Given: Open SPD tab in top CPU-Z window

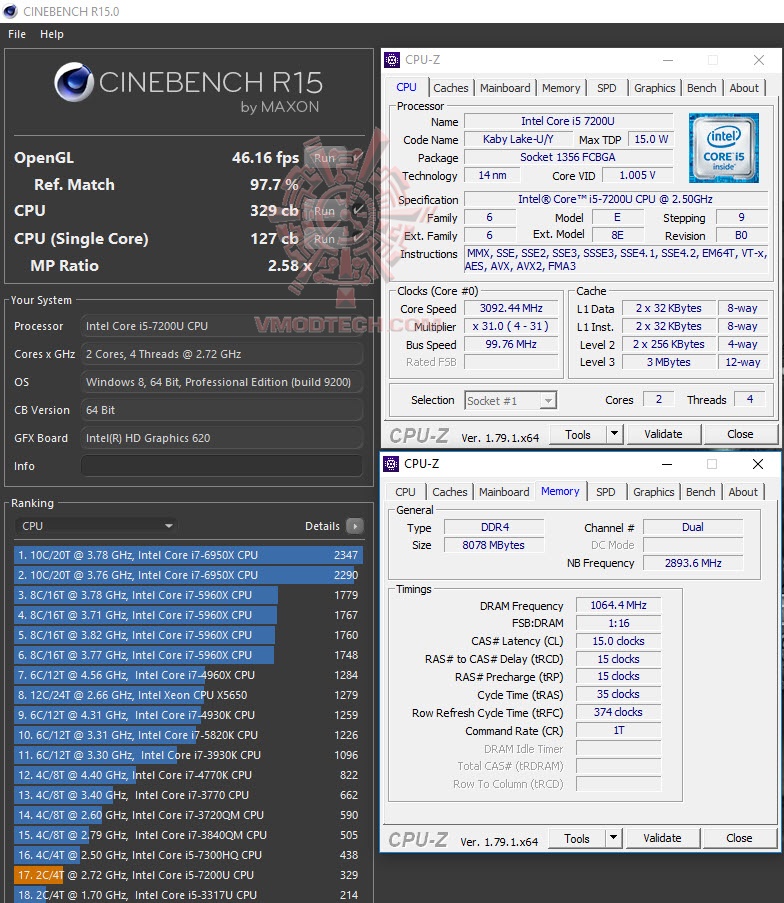Looking at the screenshot, I should click(x=607, y=88).
